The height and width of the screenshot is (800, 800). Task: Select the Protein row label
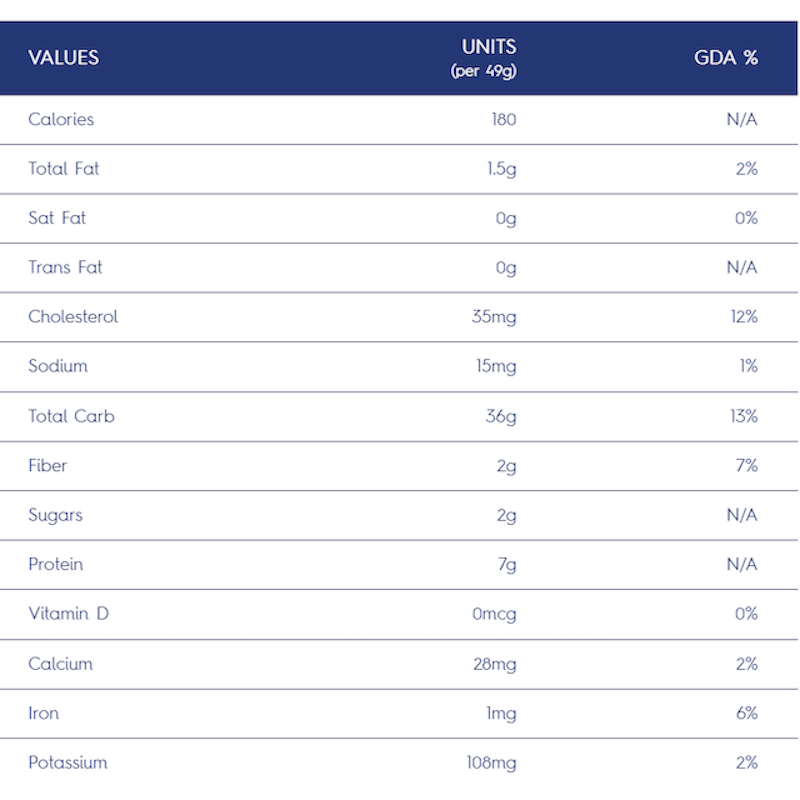(55, 564)
